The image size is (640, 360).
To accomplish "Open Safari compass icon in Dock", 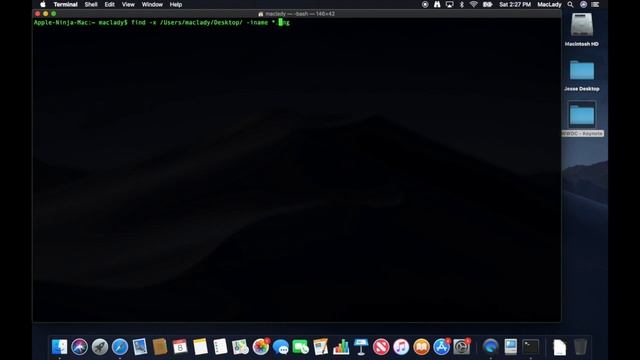I will tap(120, 347).
